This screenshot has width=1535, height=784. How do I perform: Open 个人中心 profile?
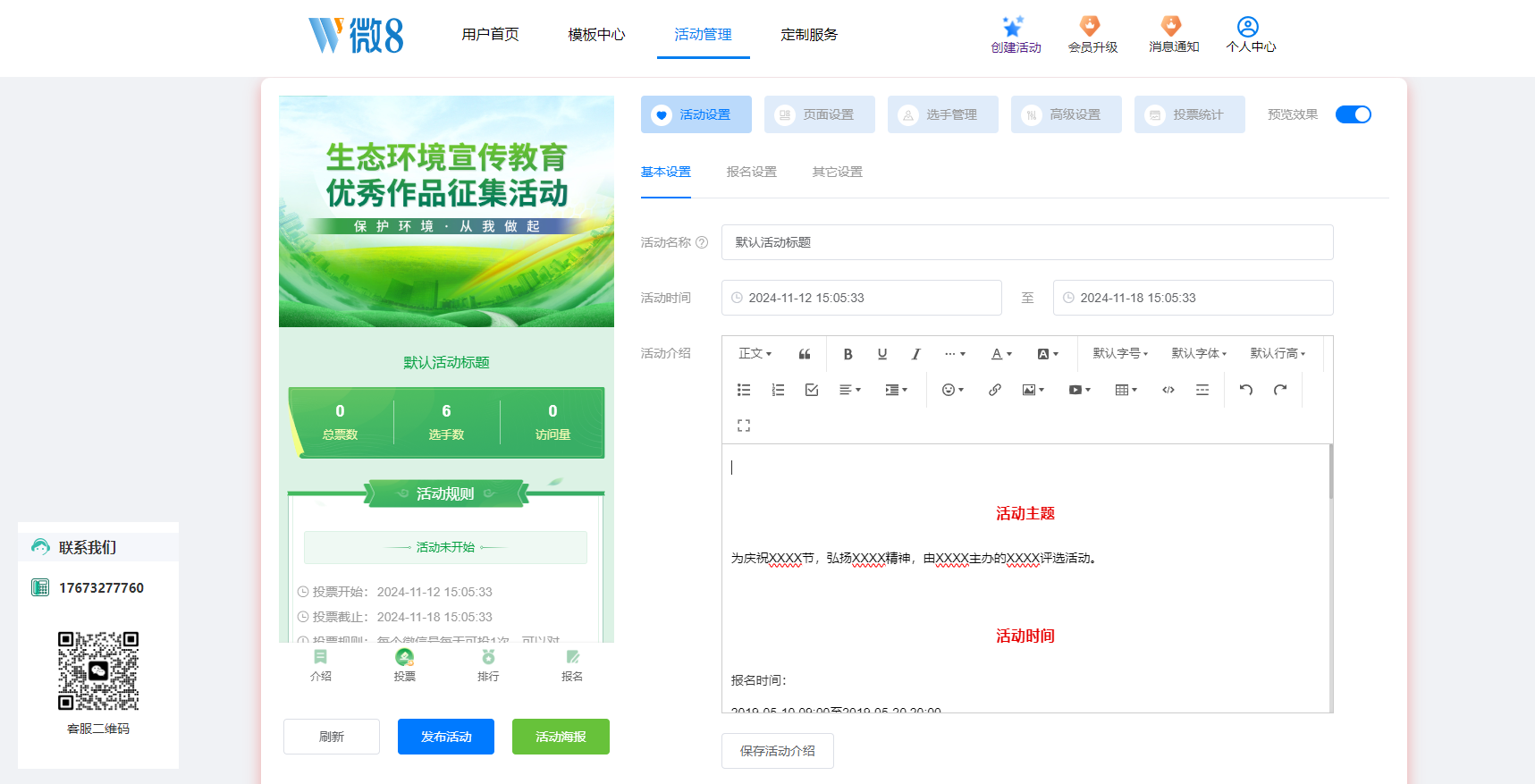click(x=1251, y=35)
